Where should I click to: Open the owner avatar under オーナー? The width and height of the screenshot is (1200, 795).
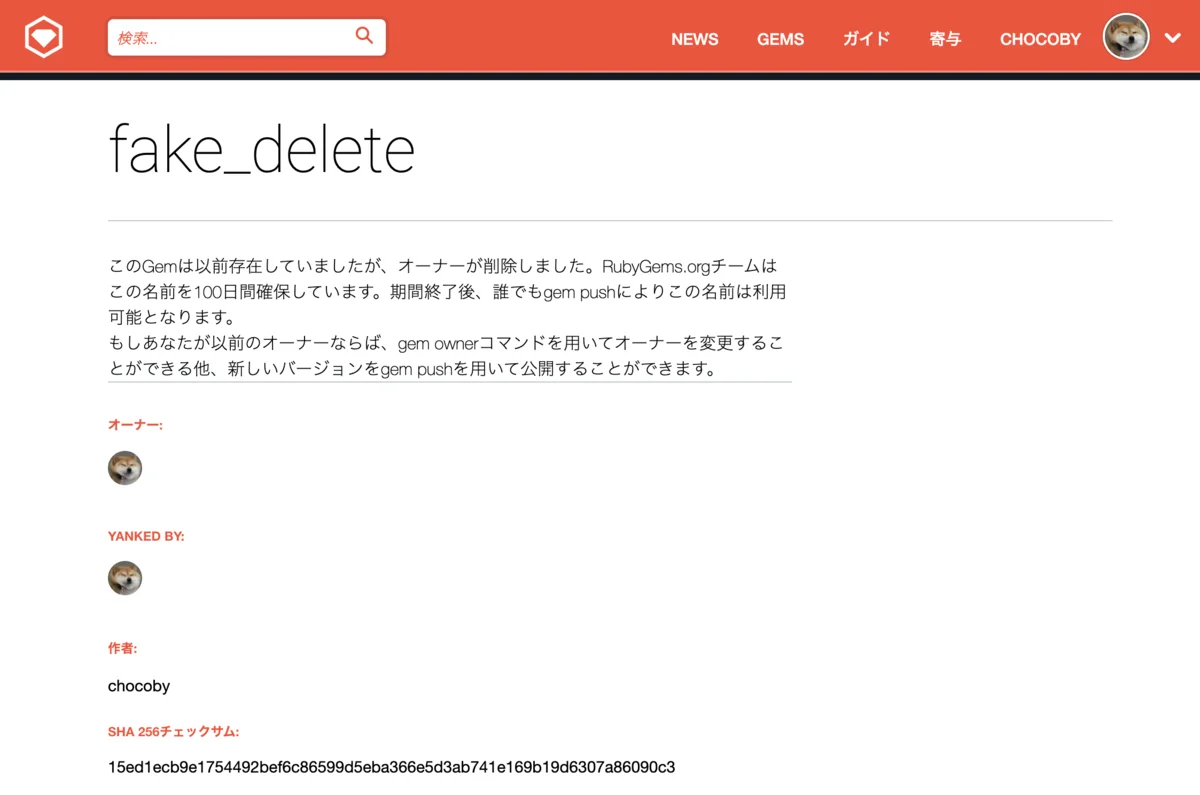125,468
